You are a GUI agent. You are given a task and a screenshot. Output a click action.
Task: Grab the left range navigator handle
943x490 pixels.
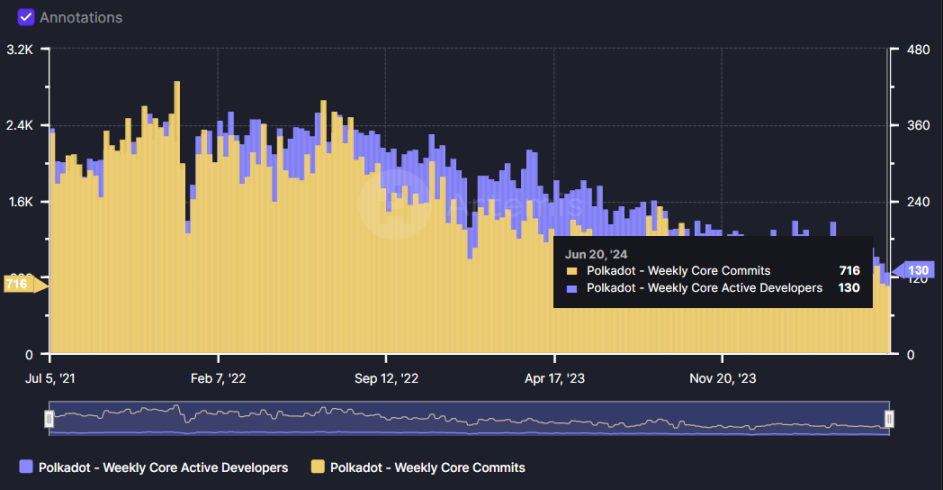pos(49,418)
